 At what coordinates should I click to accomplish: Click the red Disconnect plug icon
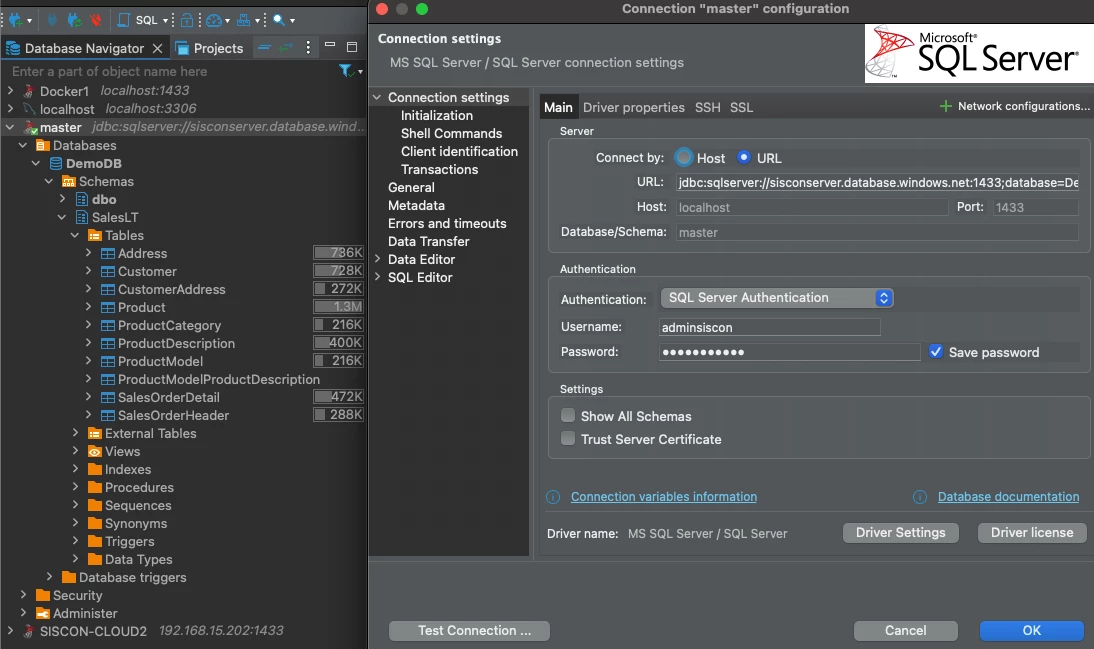tap(96, 20)
